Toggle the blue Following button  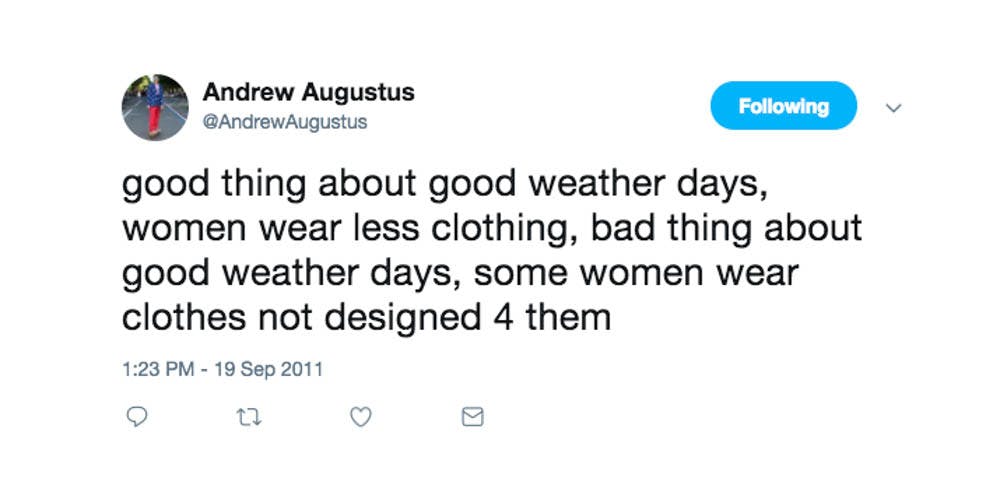(x=783, y=106)
